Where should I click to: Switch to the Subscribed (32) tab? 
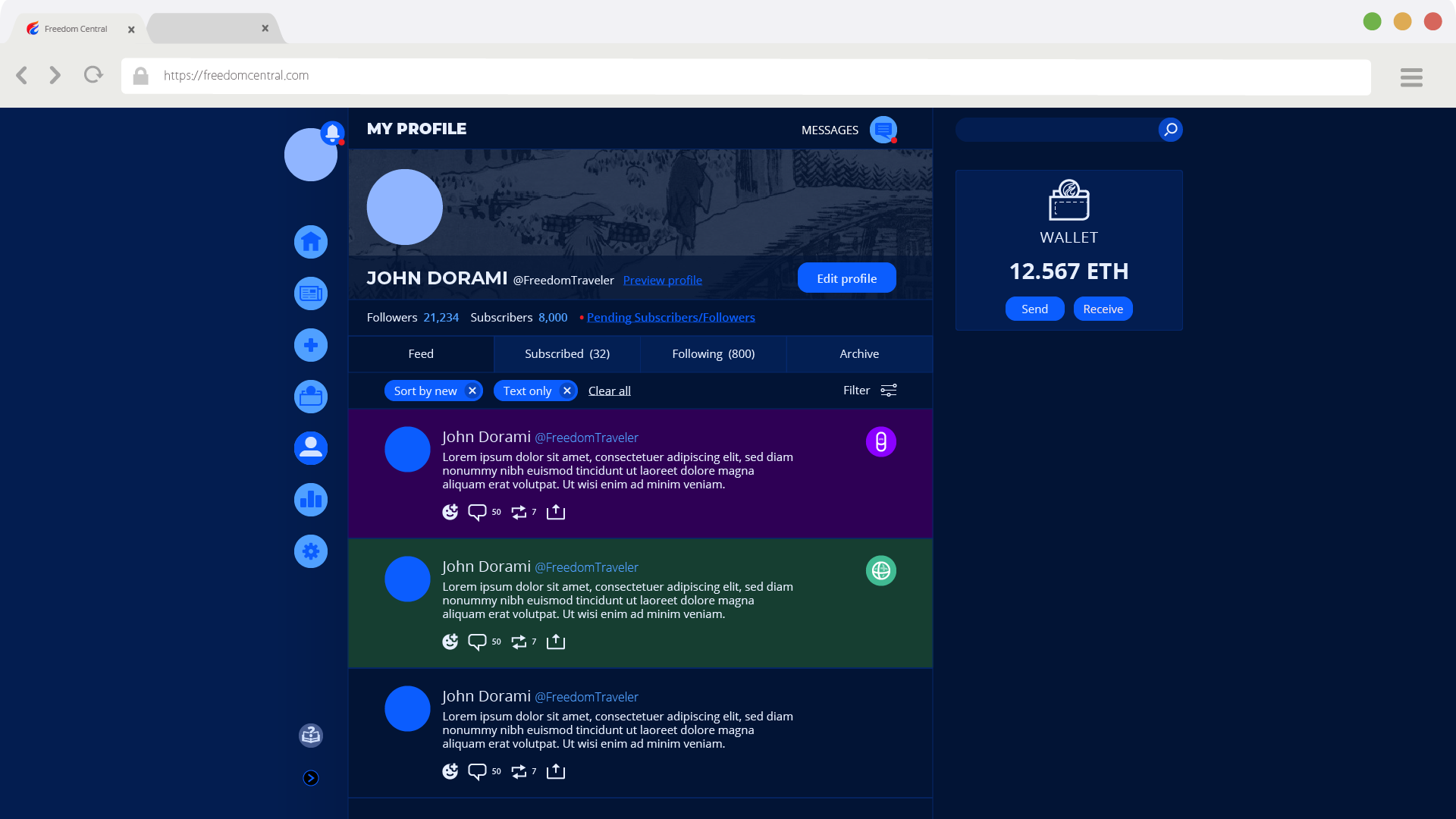pyautogui.click(x=567, y=354)
